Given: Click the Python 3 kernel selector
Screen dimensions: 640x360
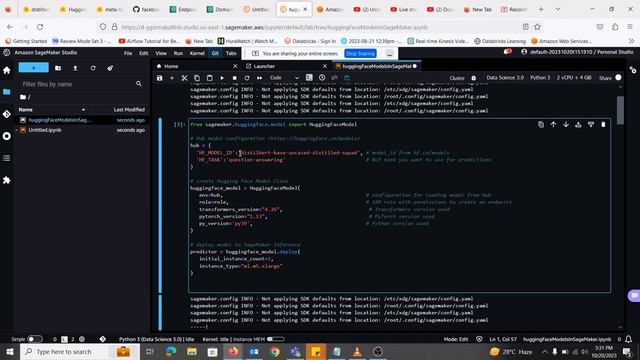Looking at the screenshot, I should [x=540, y=78].
